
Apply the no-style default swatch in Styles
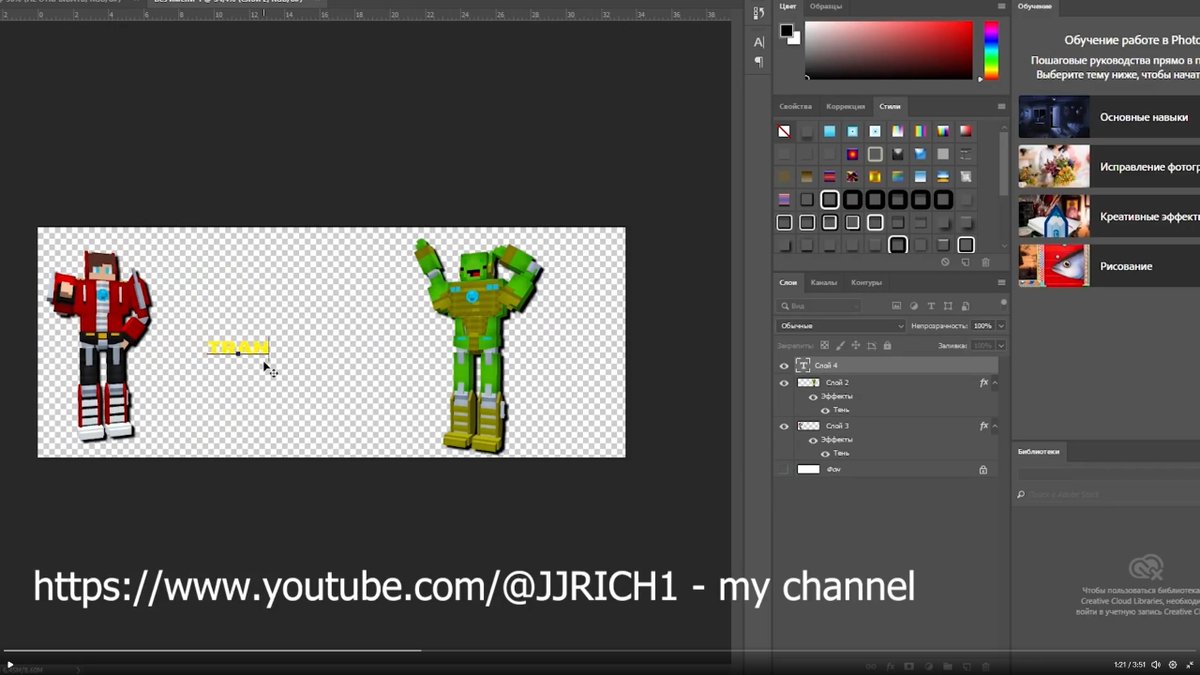point(784,131)
